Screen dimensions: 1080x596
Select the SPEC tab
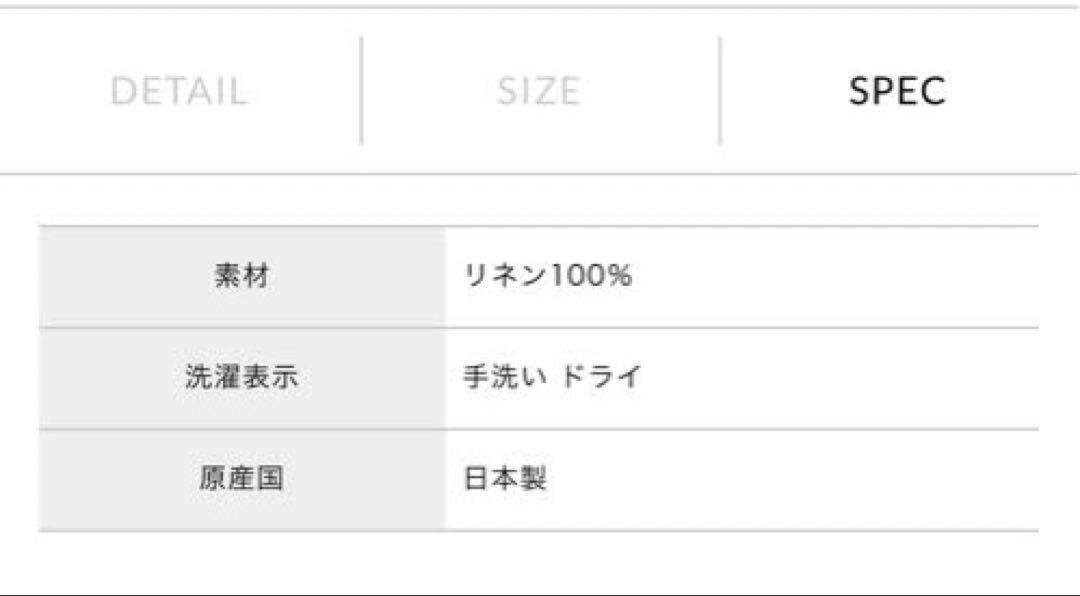tap(897, 91)
